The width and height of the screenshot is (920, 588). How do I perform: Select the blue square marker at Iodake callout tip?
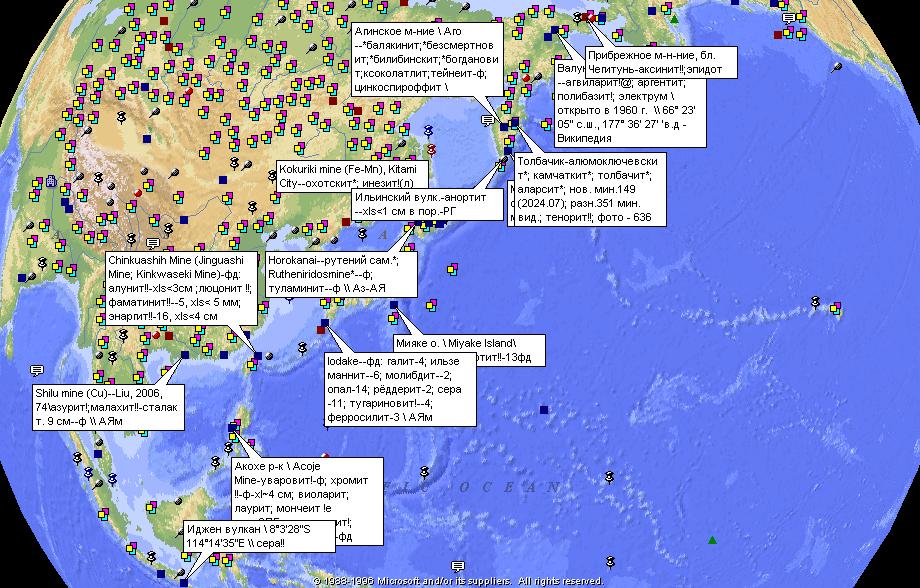325,323
